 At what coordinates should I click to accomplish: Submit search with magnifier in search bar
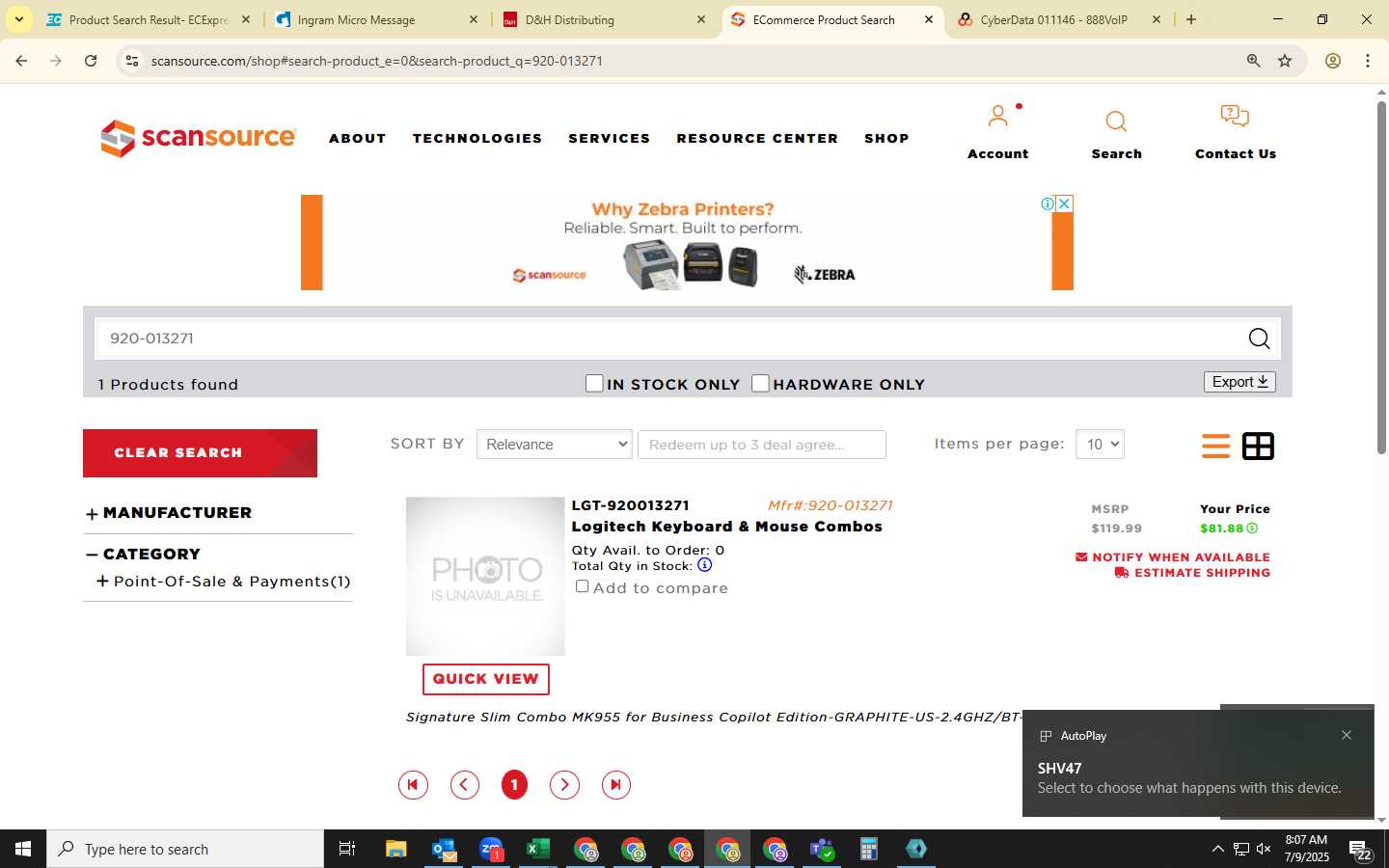(1259, 339)
